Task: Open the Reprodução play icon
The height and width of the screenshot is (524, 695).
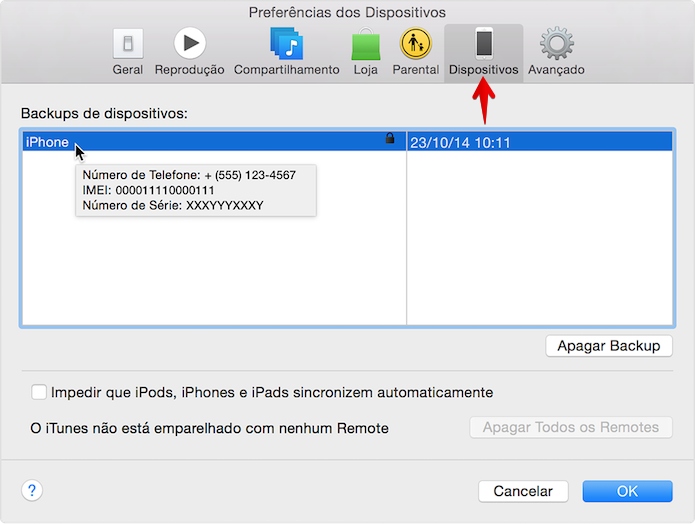Action: [190, 43]
